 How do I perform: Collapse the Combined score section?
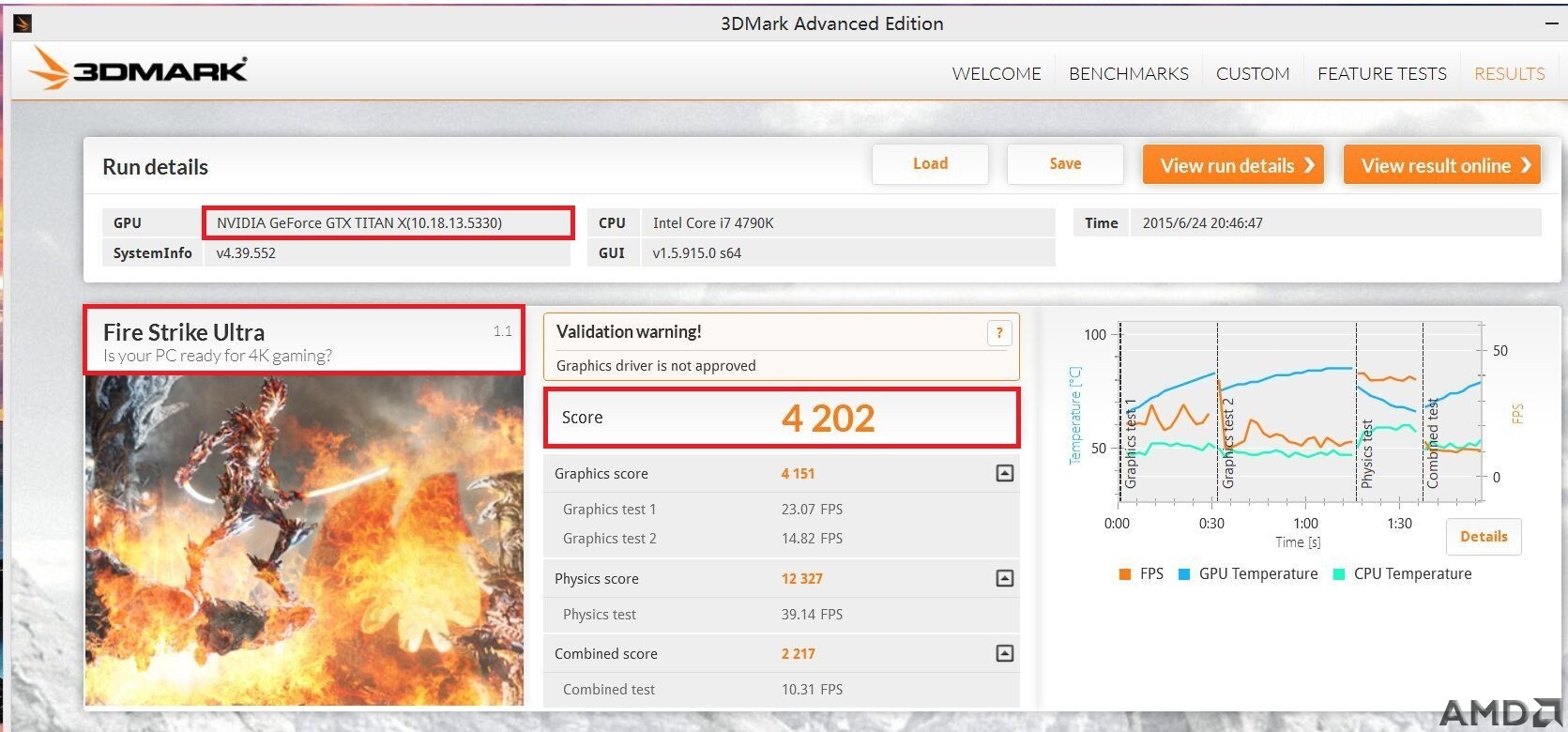tap(1004, 653)
